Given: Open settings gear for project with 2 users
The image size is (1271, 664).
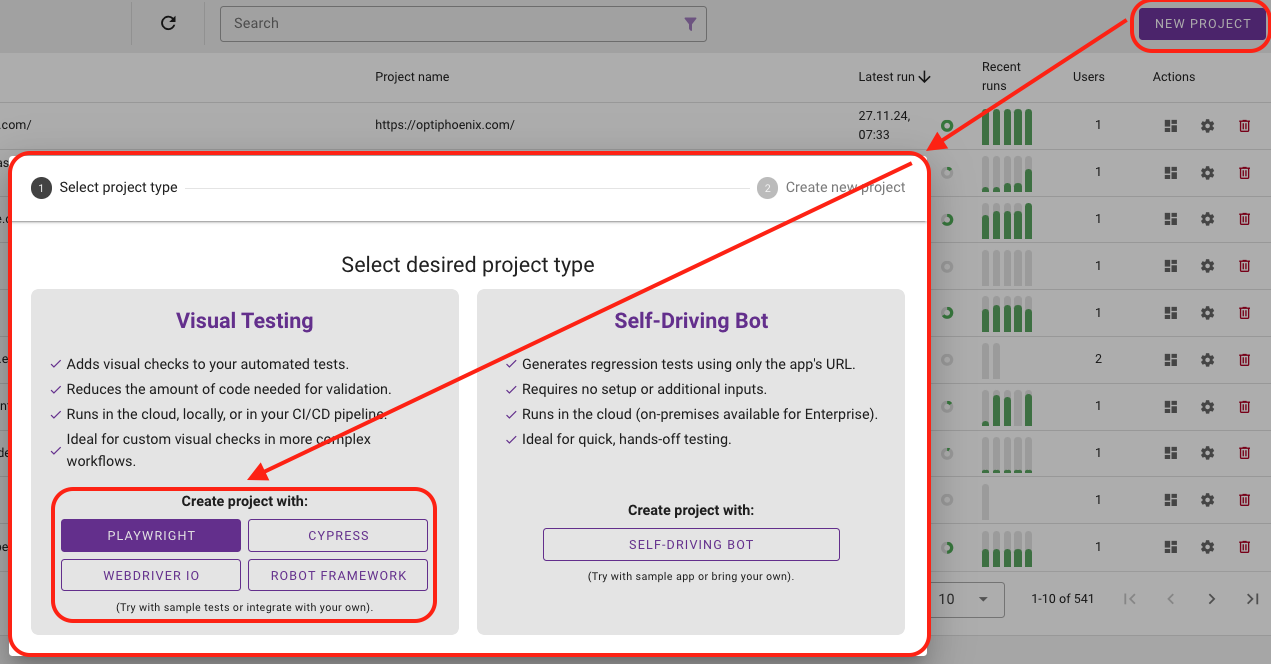Looking at the screenshot, I should coord(1207,360).
